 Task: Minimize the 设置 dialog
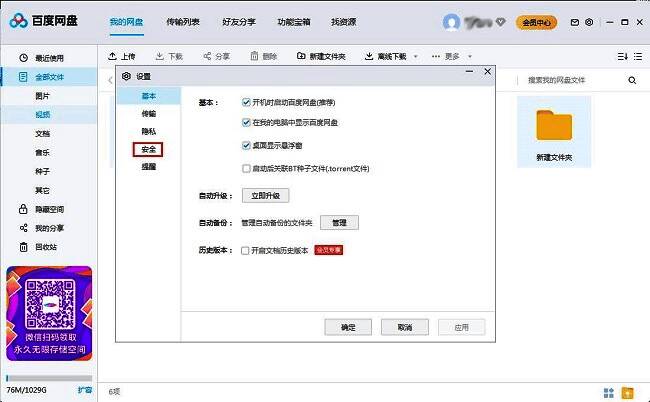(x=469, y=72)
